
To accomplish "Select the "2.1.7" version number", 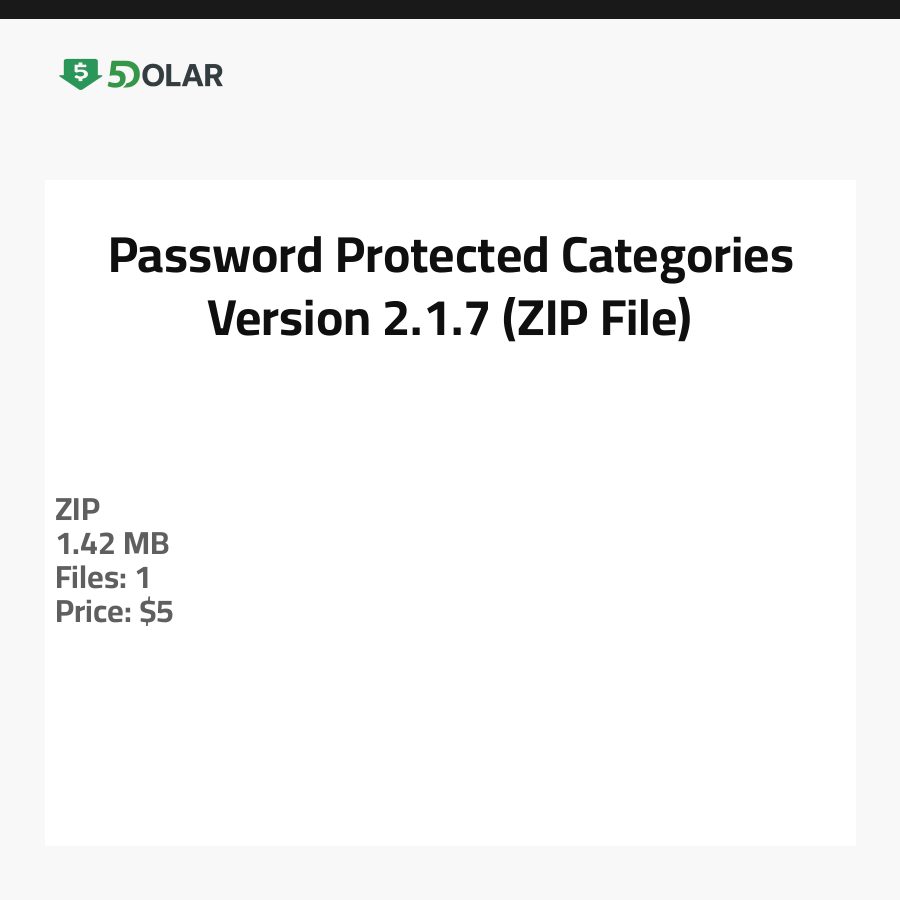I will tap(434, 318).
